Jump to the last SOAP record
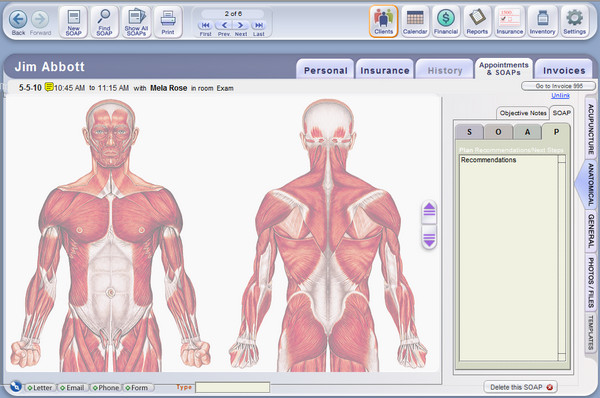The height and width of the screenshot is (398, 600). pyautogui.click(x=259, y=25)
